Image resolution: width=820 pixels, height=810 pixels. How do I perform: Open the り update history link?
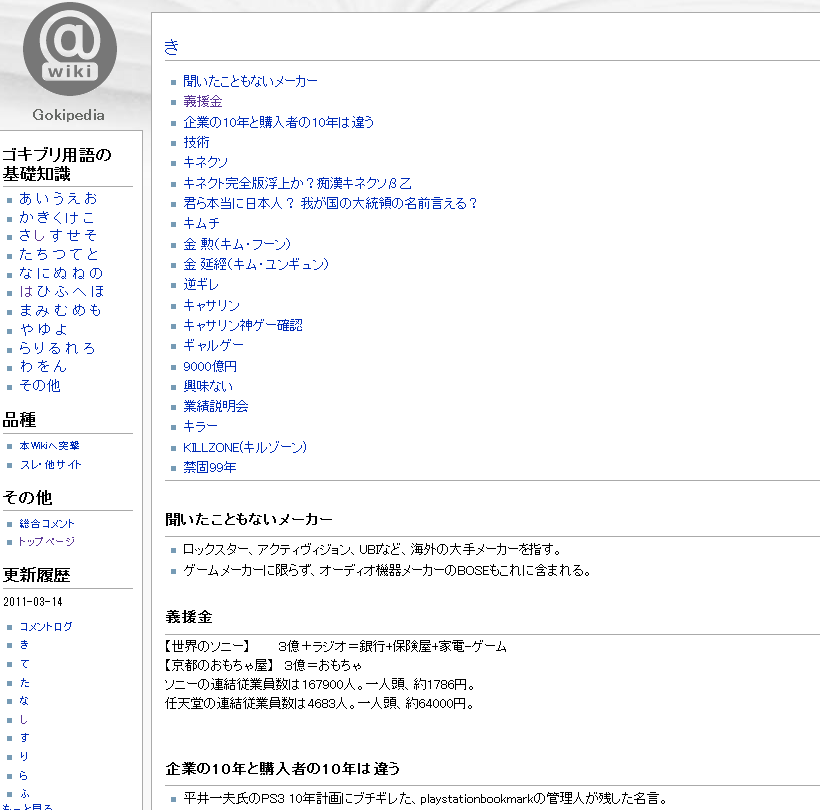point(24,756)
